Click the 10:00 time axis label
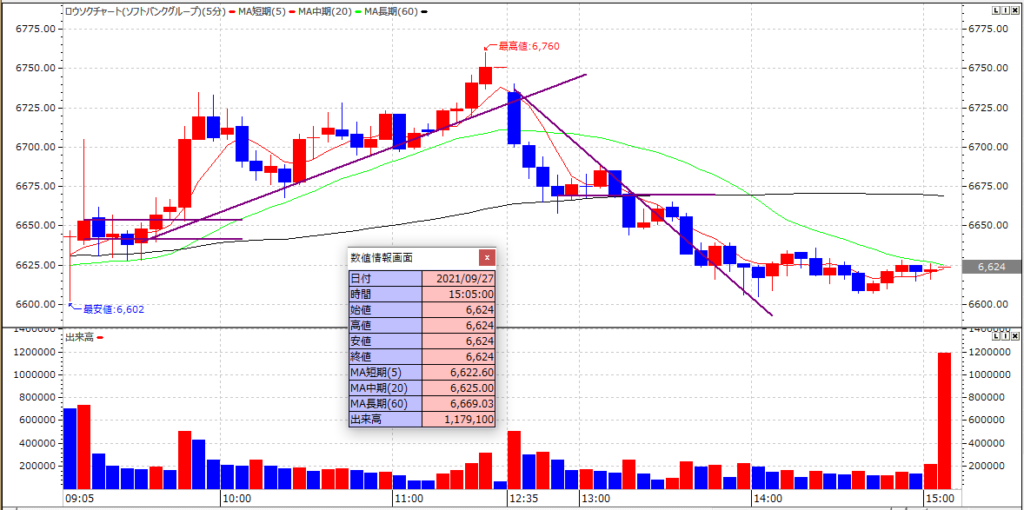This screenshot has width=1024, height=510. tap(237, 498)
